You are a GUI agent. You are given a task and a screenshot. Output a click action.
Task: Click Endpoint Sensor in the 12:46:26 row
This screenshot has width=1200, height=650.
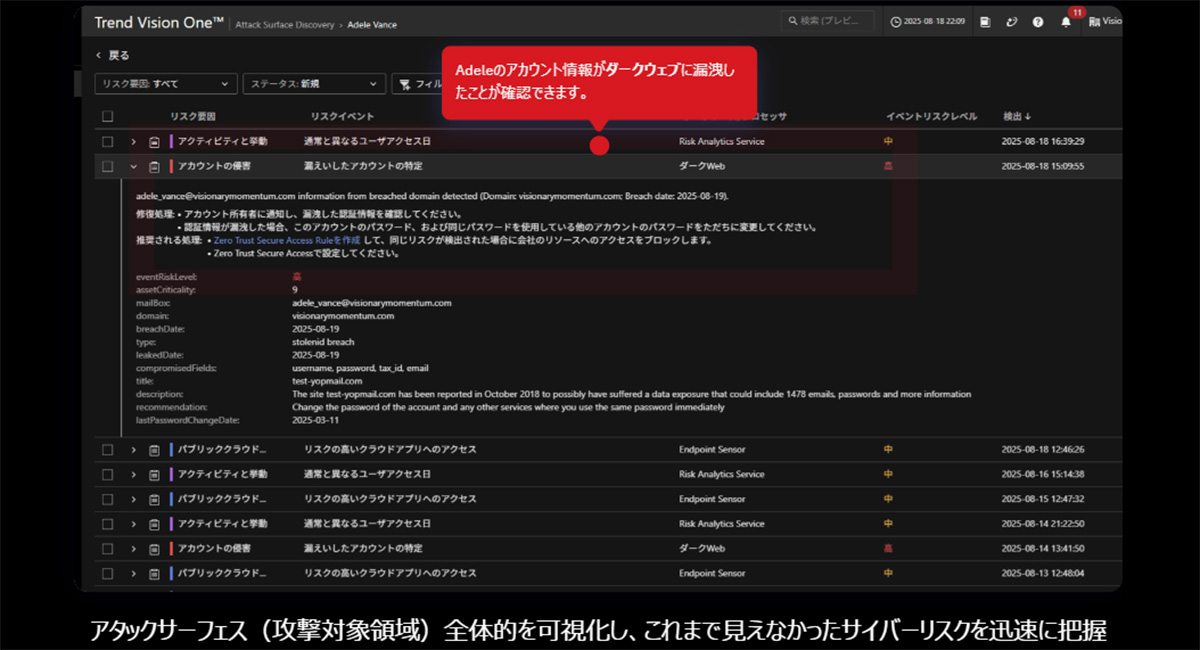pyautogui.click(x=712, y=450)
